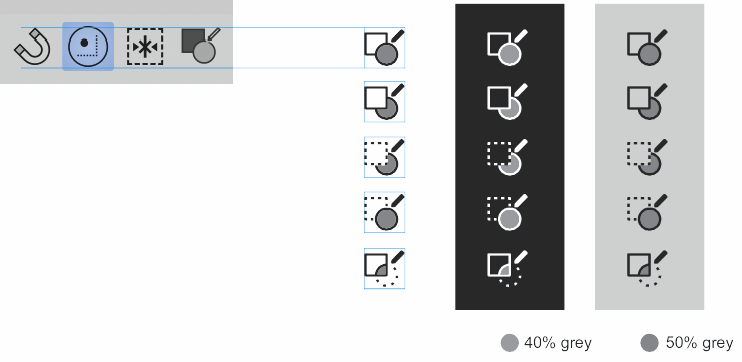The height and width of the screenshot is (362, 742).
Task: Select dotted-square-over-circle icon on white background
Action: [384, 157]
